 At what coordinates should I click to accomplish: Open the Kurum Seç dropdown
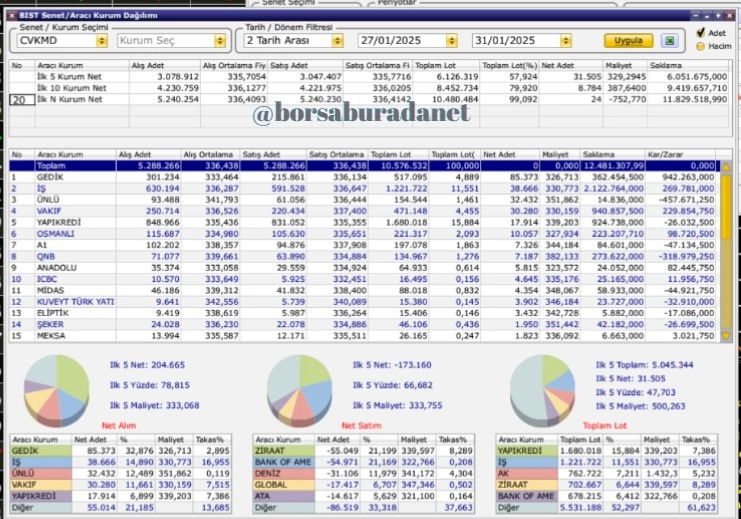tap(220, 41)
